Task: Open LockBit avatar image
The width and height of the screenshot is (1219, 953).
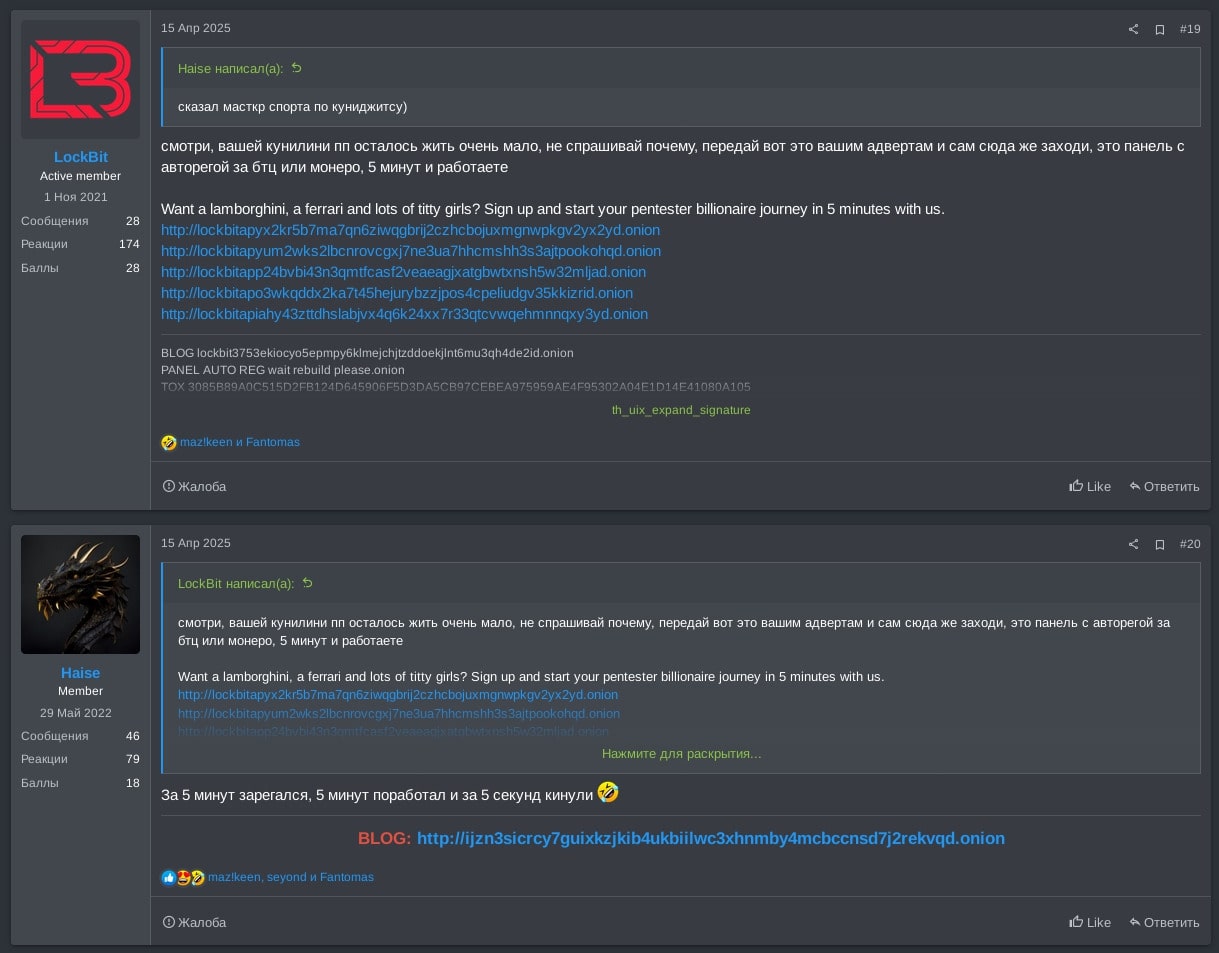Action: coord(80,79)
